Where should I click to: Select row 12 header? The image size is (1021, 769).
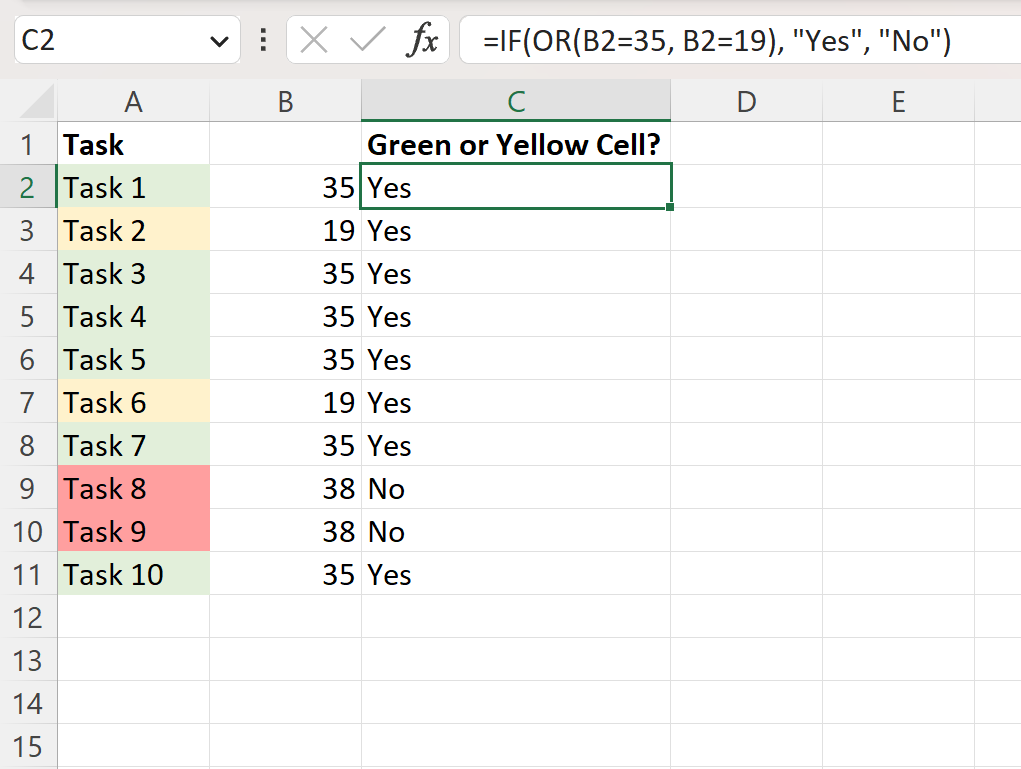28,617
